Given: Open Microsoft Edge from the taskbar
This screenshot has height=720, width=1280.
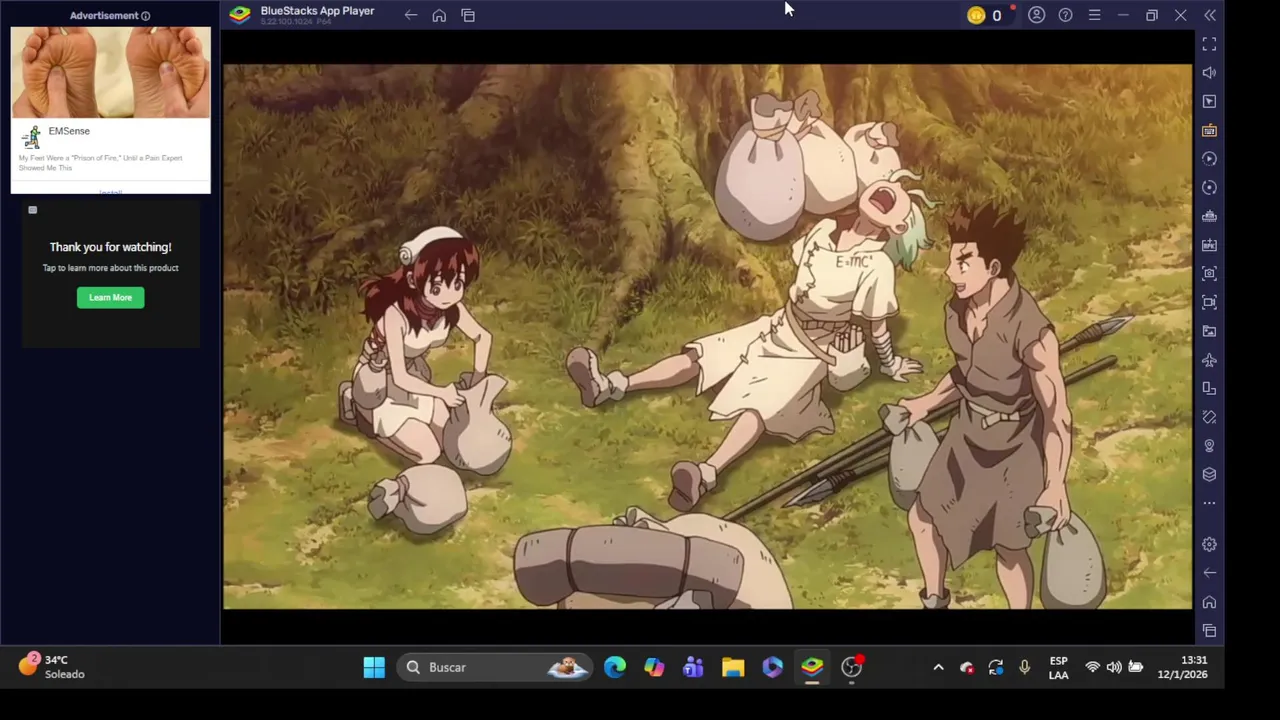Looking at the screenshot, I should tap(614, 667).
